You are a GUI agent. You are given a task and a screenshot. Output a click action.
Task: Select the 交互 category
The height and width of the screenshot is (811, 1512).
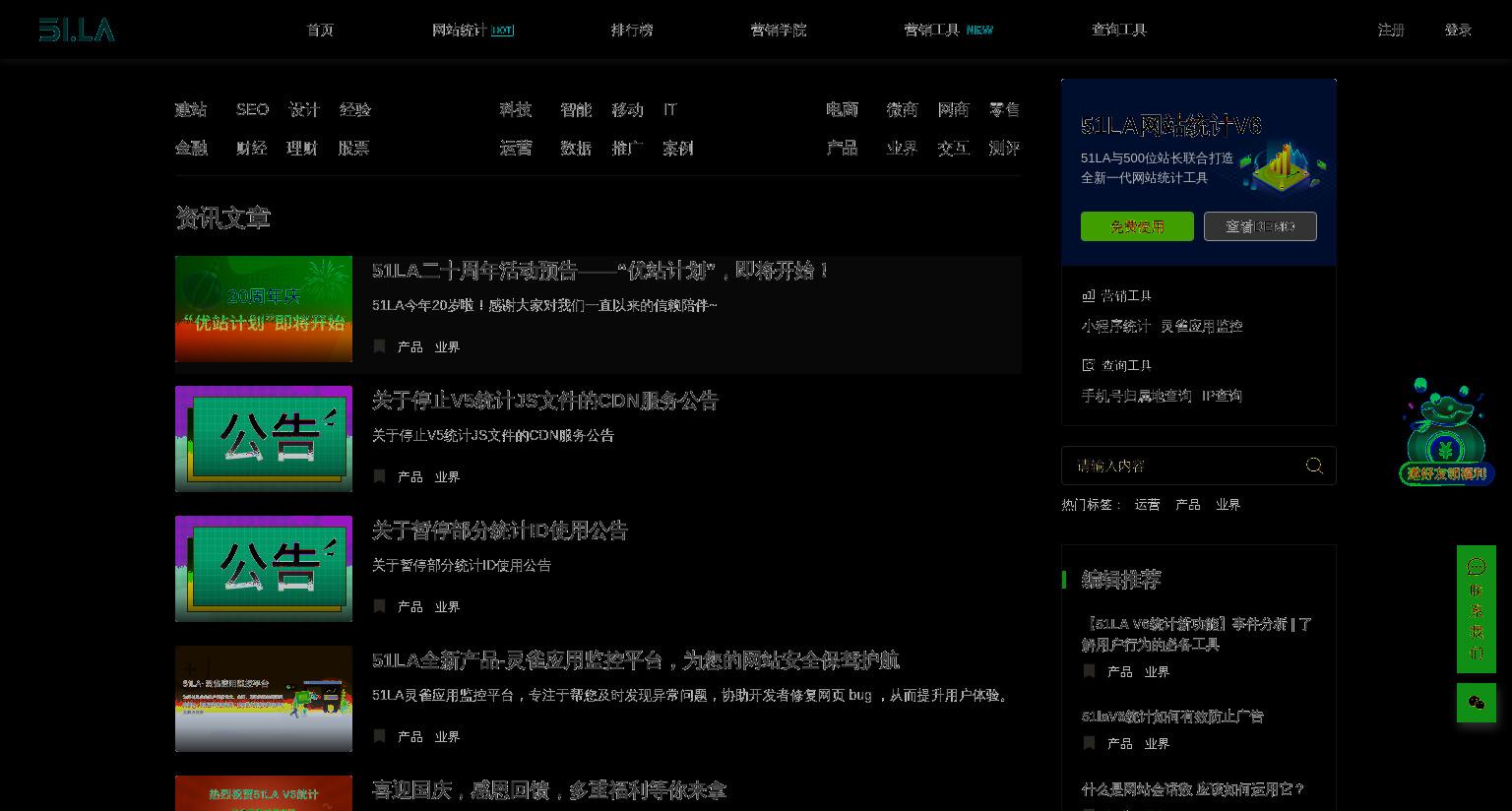pos(953,148)
